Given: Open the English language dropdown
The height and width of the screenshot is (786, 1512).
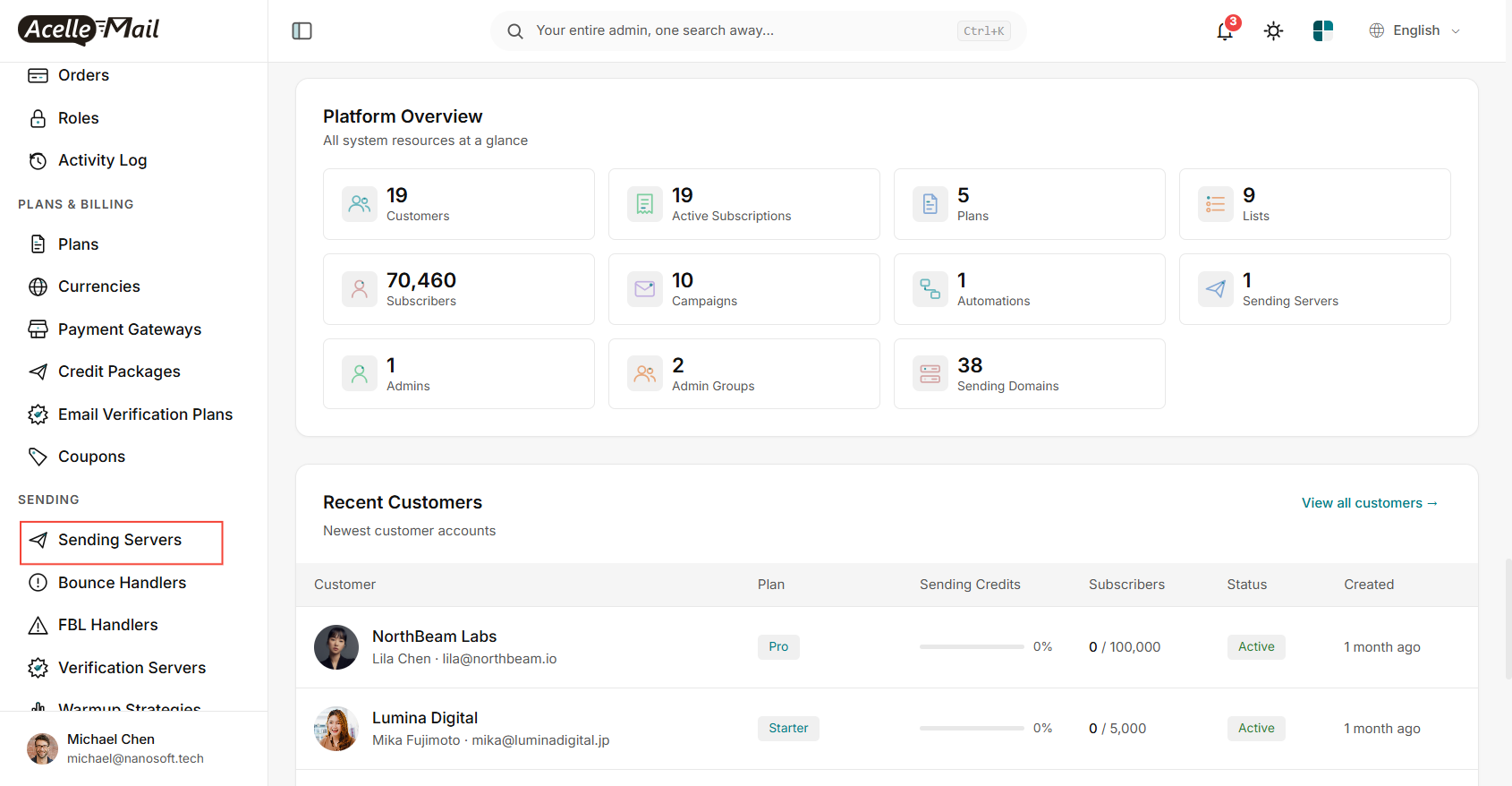Looking at the screenshot, I should point(1414,30).
